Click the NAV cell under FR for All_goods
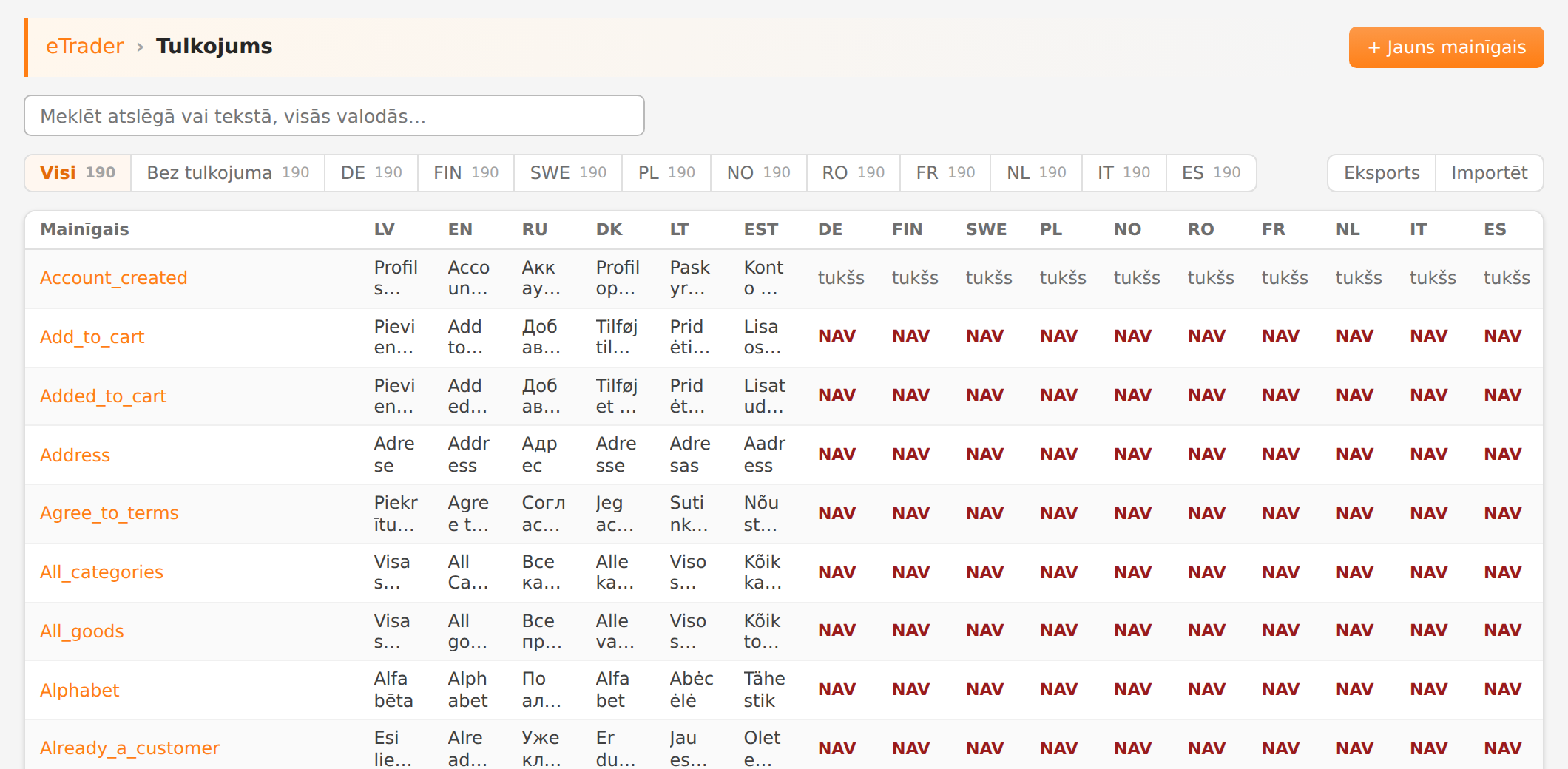Viewport: 1568px width, 769px height. 1281,631
